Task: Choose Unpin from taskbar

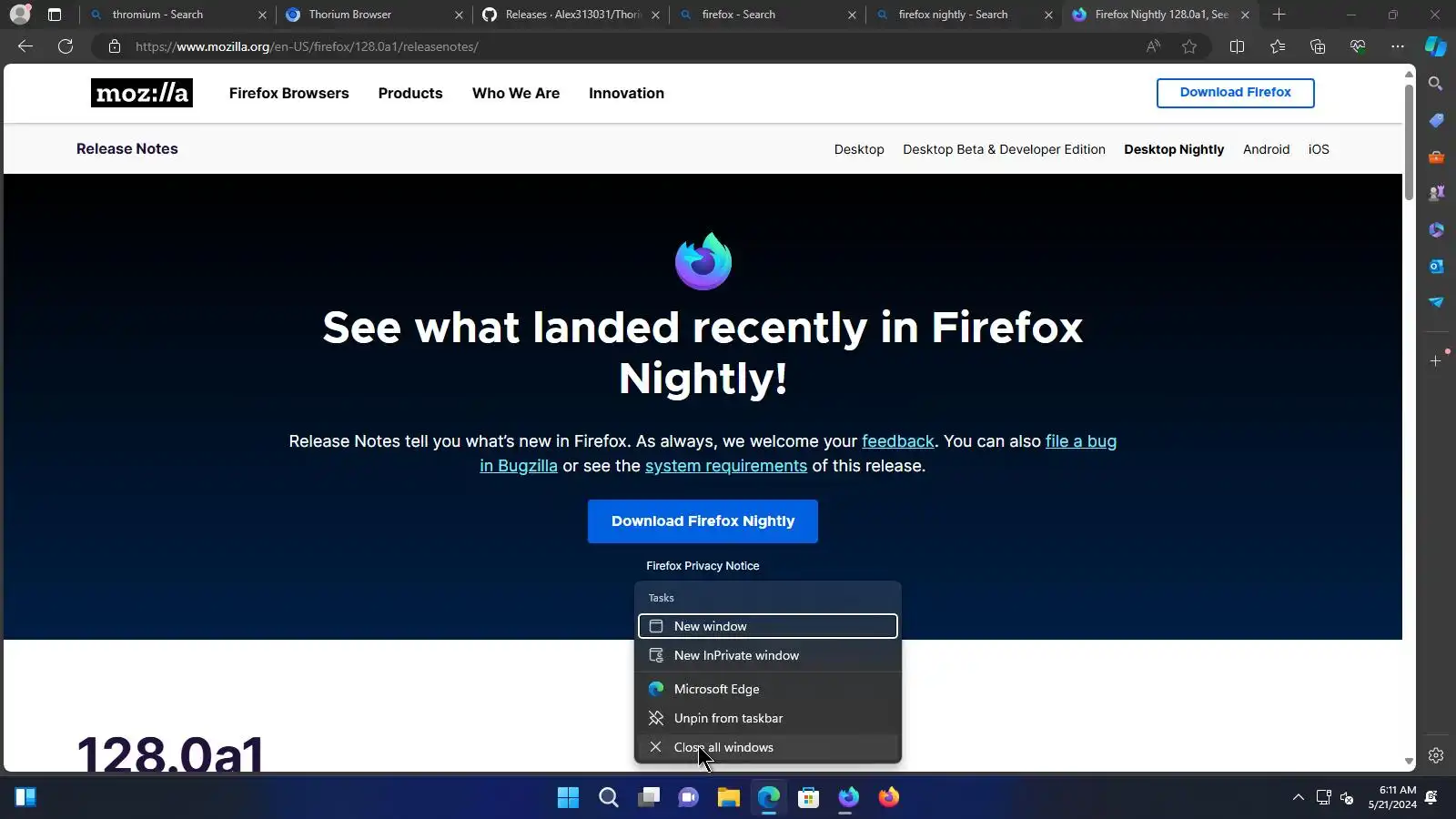Action: coord(768,718)
